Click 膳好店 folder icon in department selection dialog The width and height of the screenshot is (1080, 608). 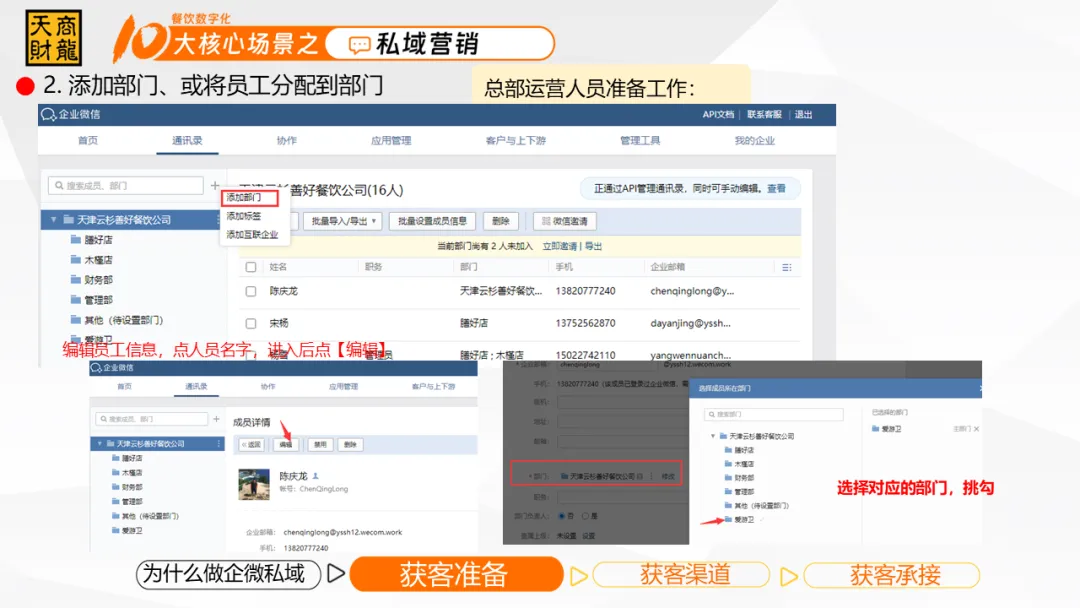click(729, 450)
